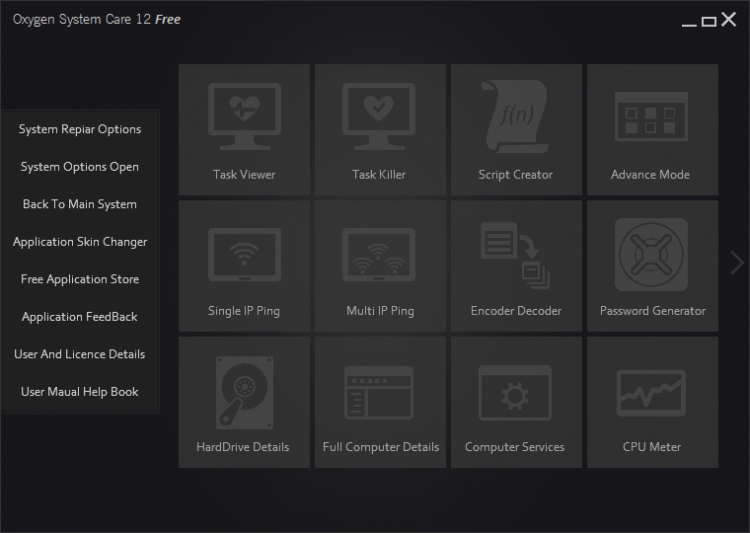Viewport: 750px width, 533px height.
Task: Select System Options Open
Action: [80, 167]
